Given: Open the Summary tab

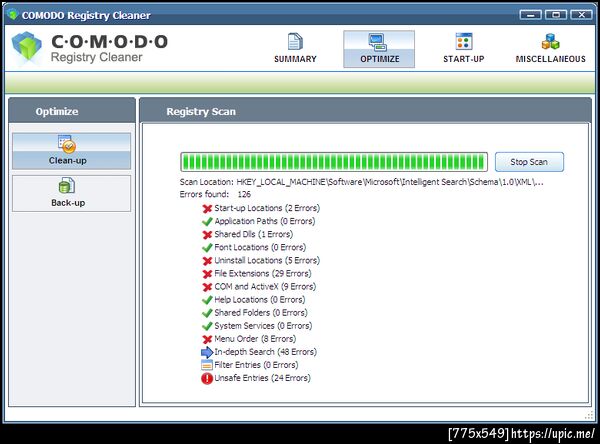Looking at the screenshot, I should [295, 49].
